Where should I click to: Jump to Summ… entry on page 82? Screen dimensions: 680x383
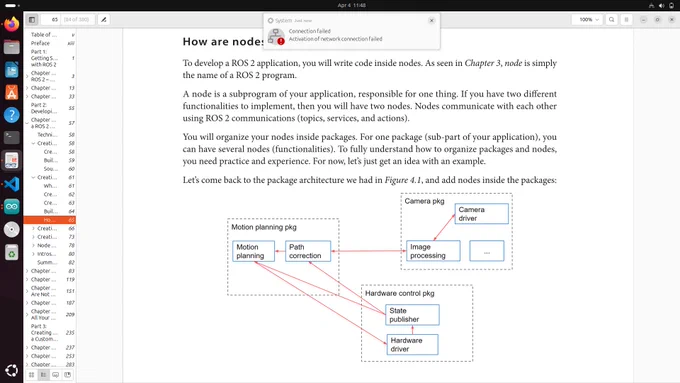(x=50, y=262)
